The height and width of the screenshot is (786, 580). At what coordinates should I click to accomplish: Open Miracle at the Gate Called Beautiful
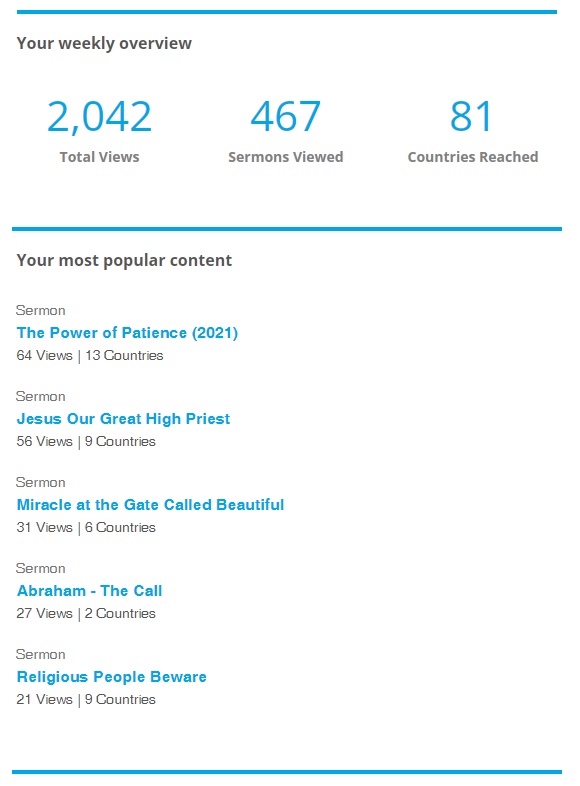point(150,505)
